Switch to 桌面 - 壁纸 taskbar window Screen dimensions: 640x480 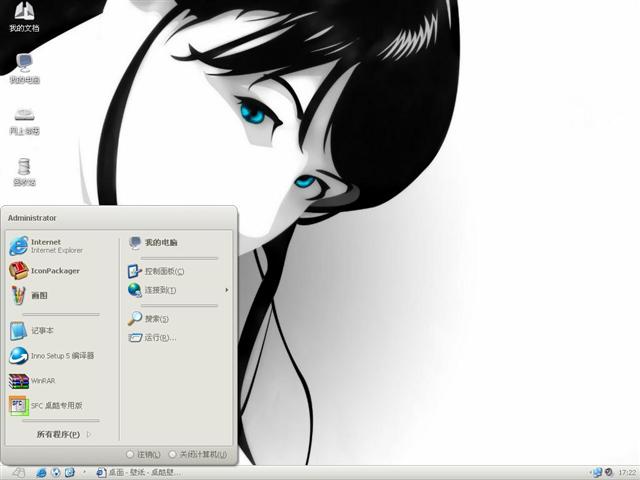tap(139, 473)
